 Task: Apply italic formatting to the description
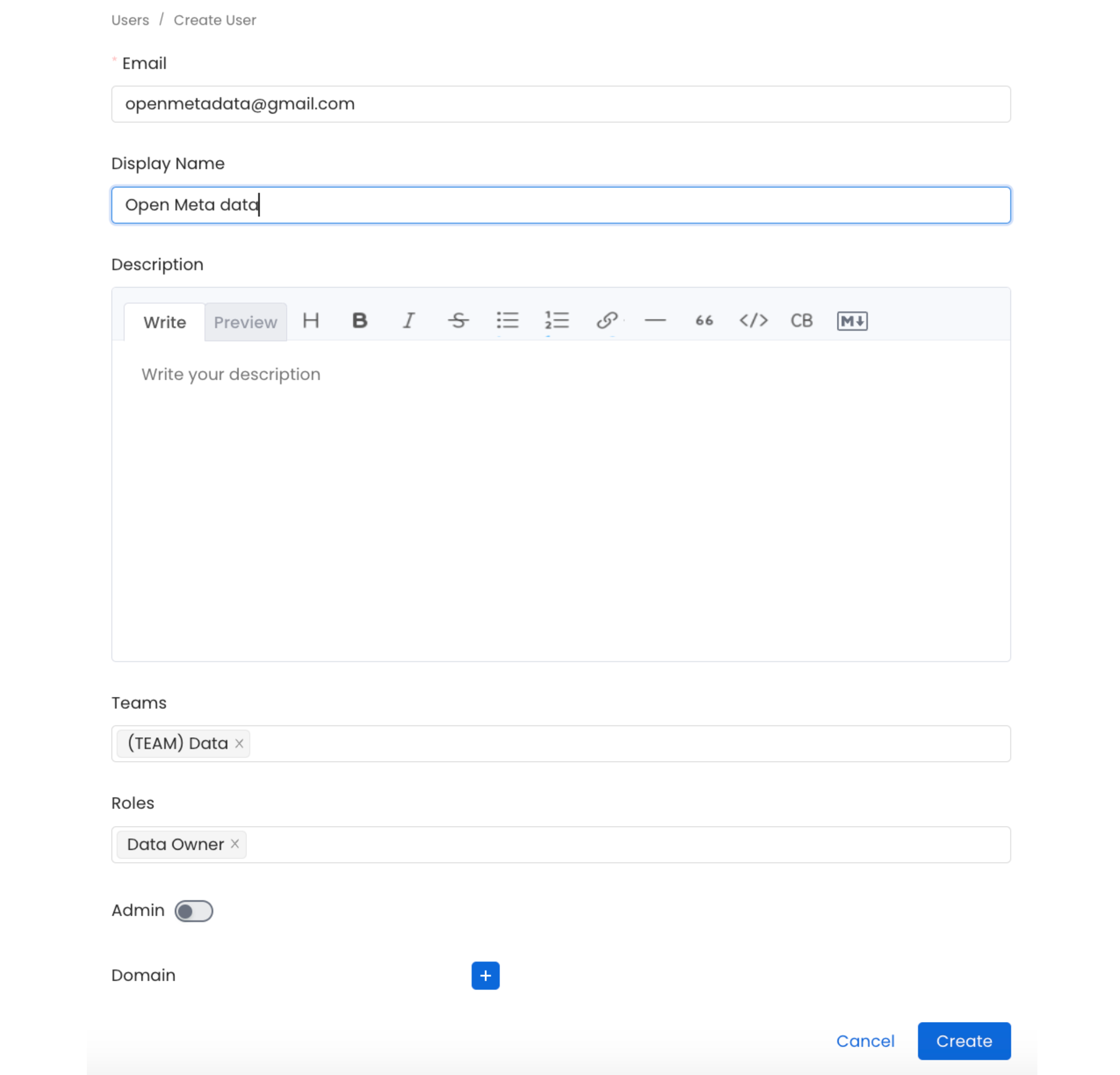408,321
